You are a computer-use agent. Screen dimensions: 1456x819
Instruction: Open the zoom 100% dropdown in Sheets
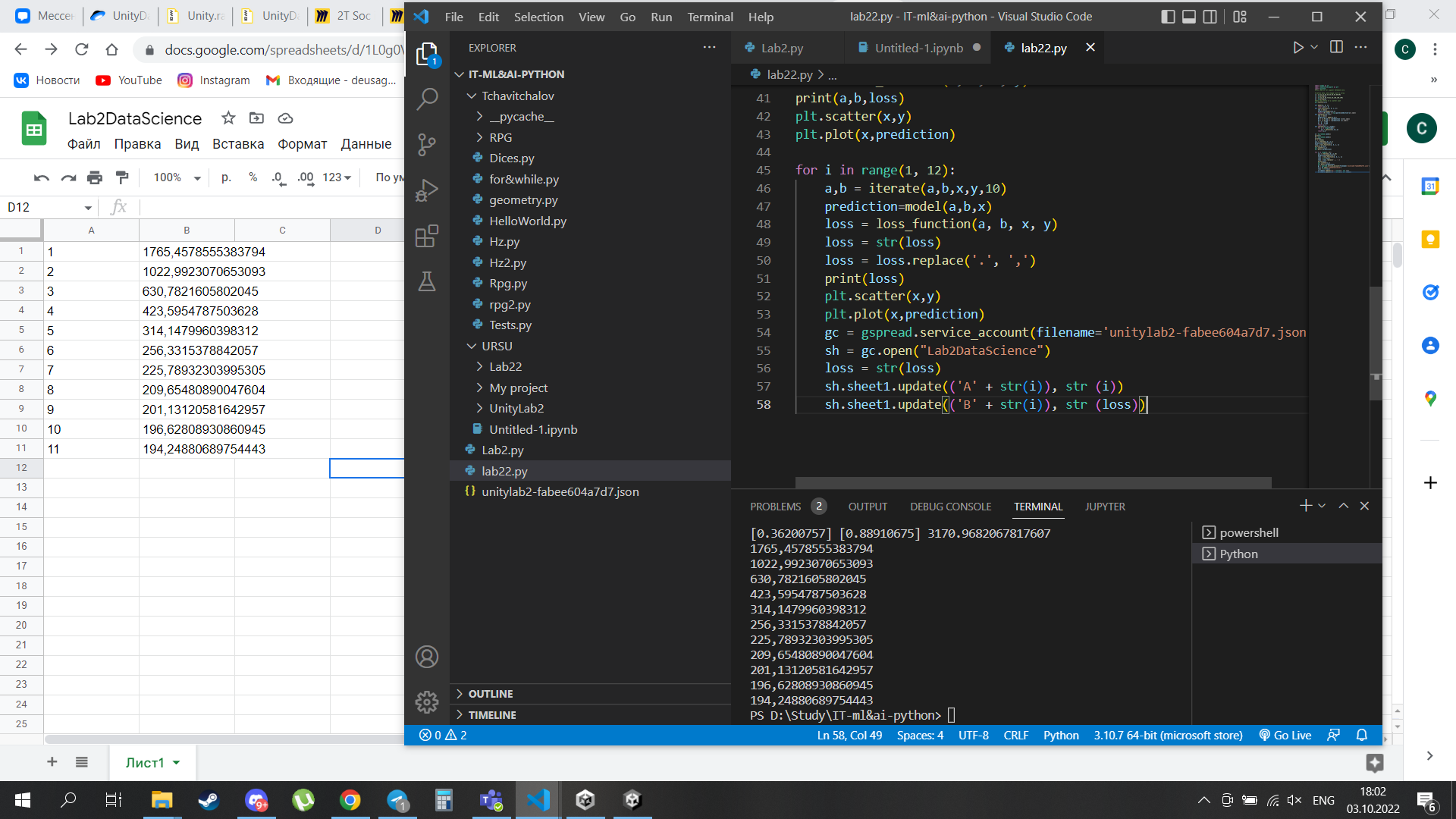click(177, 177)
